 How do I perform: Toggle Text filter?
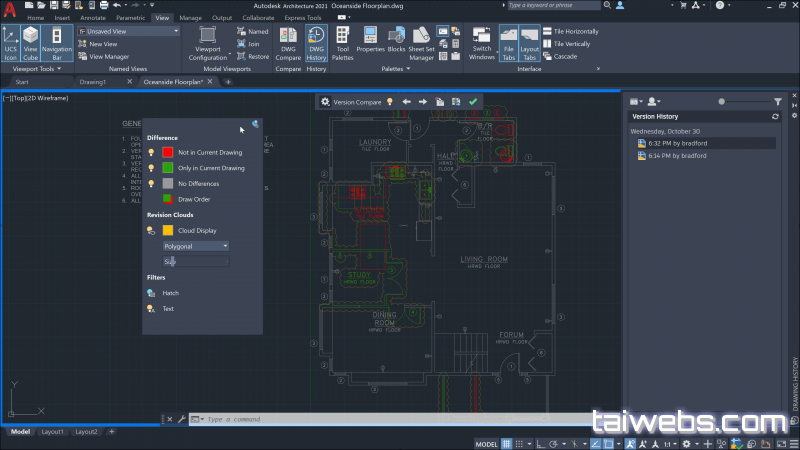pos(151,309)
